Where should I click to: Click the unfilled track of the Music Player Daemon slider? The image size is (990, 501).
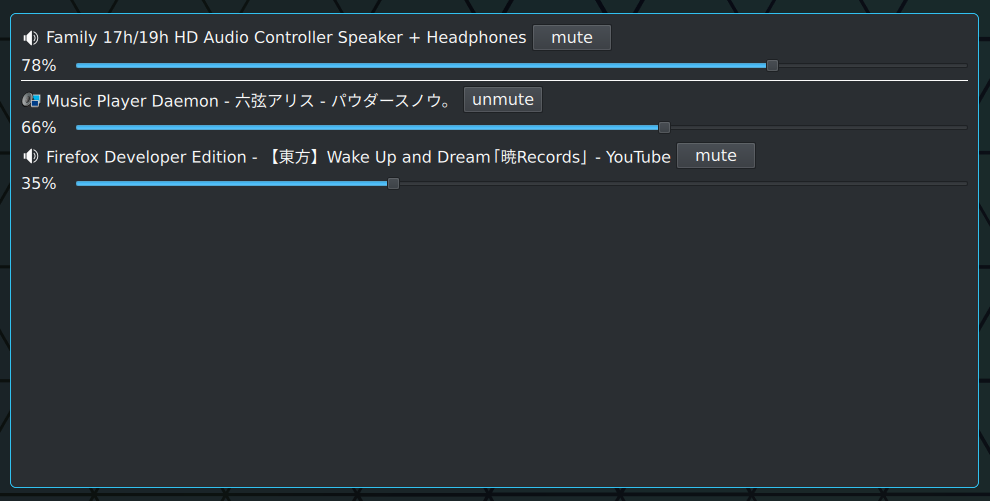click(815, 128)
